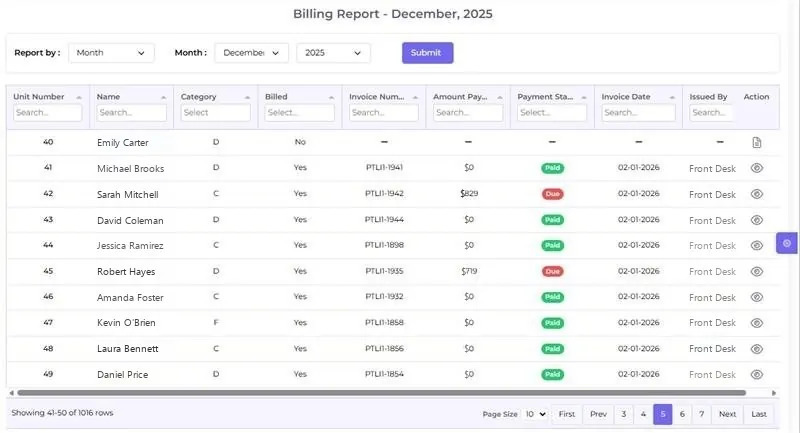Sort by Amount Payable column arrow
The height and width of the screenshot is (433, 800).
pyautogui.click(x=499, y=97)
